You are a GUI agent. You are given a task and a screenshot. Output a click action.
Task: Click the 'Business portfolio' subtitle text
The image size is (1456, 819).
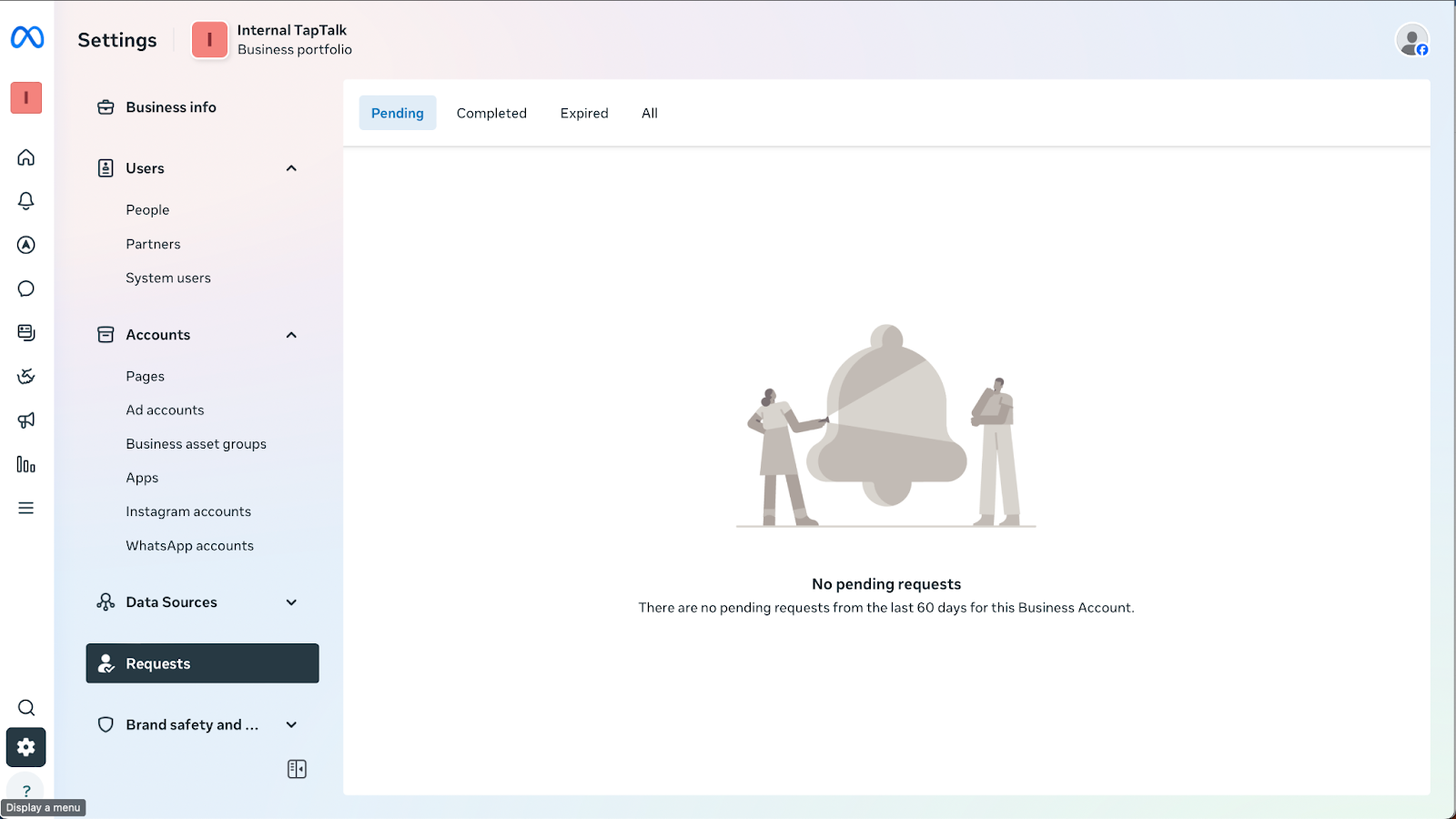pos(295,50)
